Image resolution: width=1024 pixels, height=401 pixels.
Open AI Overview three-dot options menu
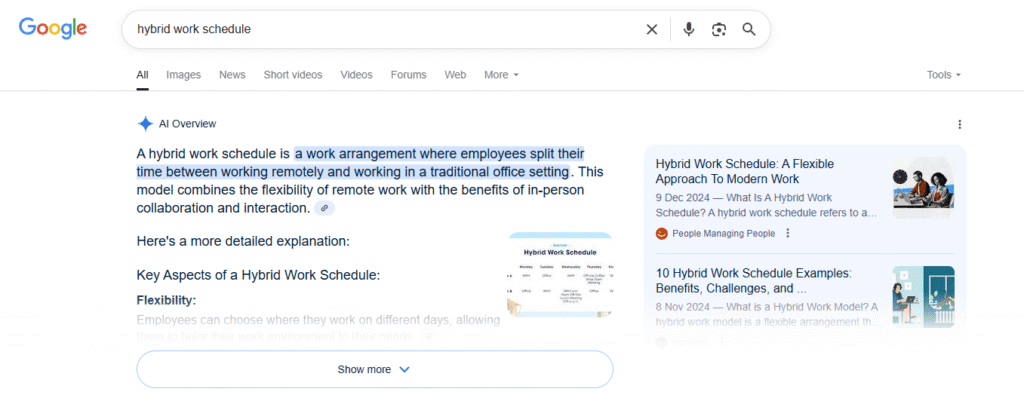(960, 124)
